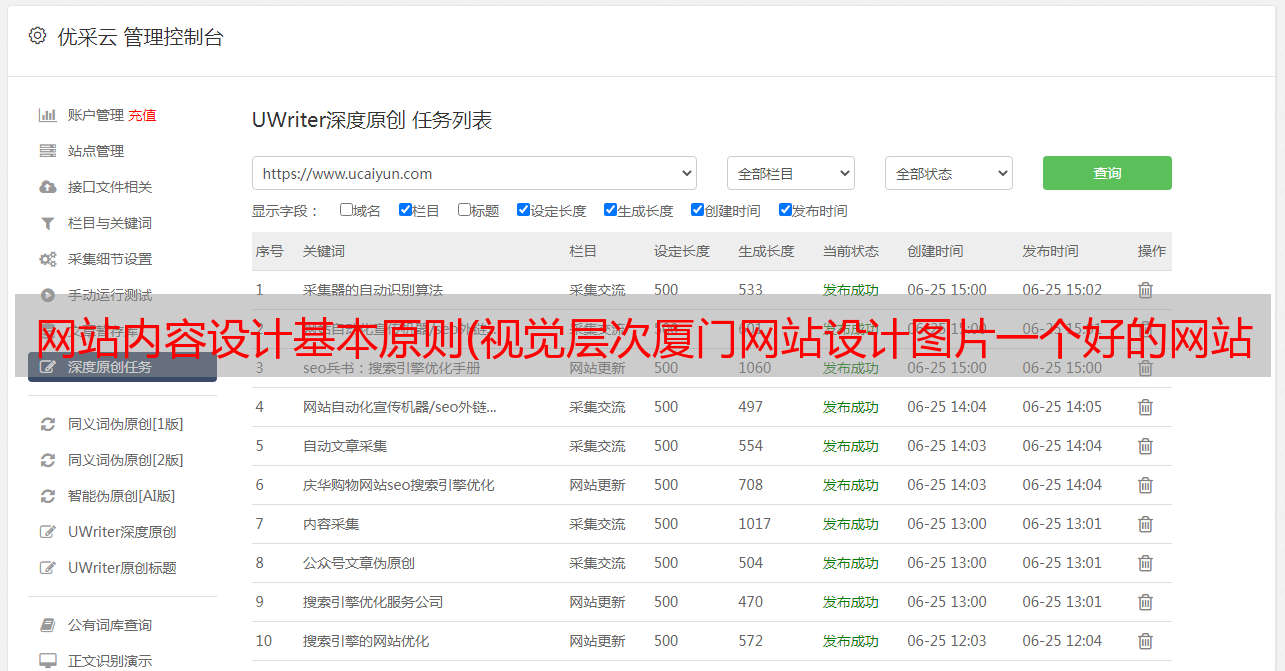Click the keyword 公众号文章伪原创 in row 8
The height and width of the screenshot is (671, 1285).
359,563
